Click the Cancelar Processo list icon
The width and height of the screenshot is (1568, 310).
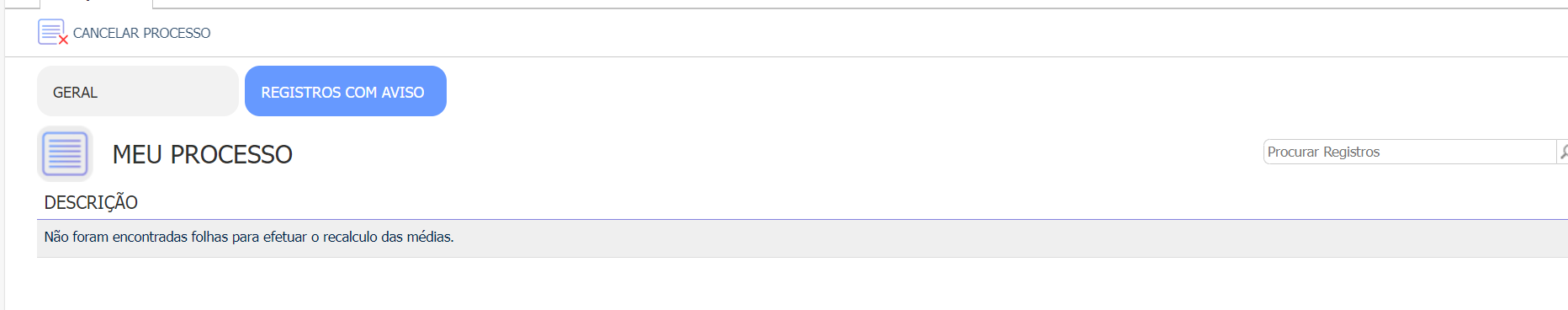tap(52, 32)
